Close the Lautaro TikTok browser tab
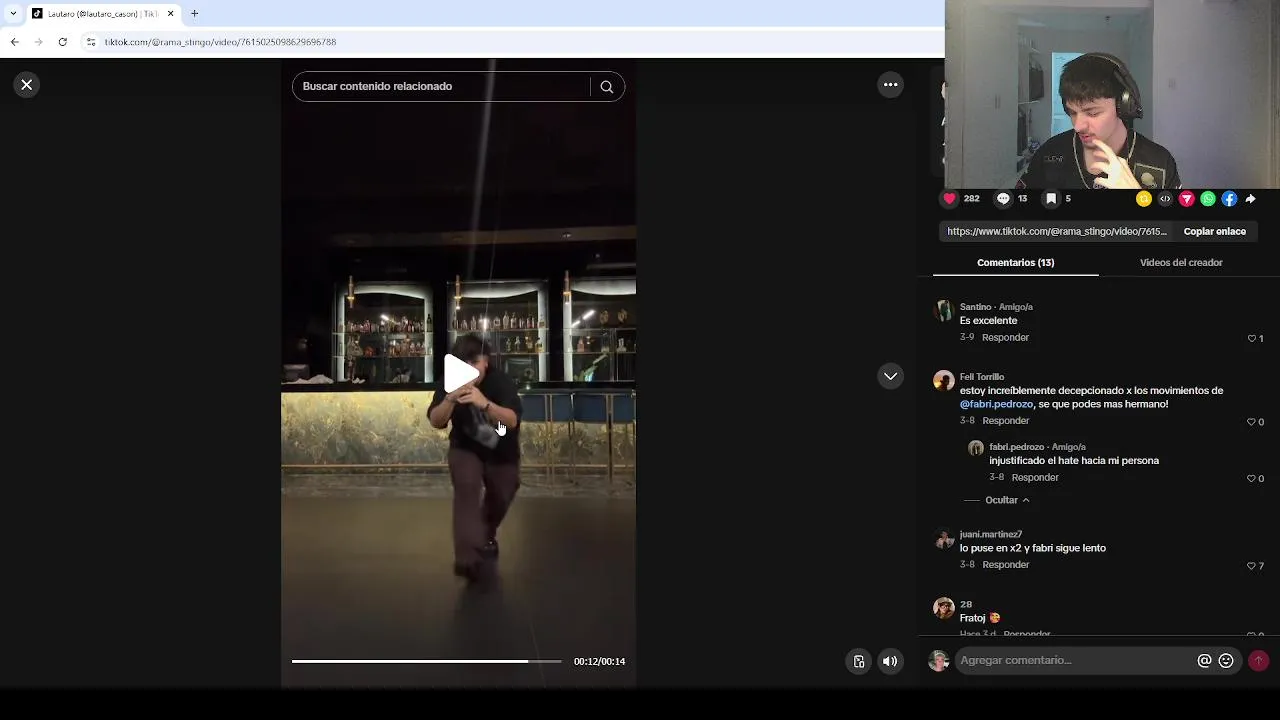The width and height of the screenshot is (1280, 720). [170, 14]
